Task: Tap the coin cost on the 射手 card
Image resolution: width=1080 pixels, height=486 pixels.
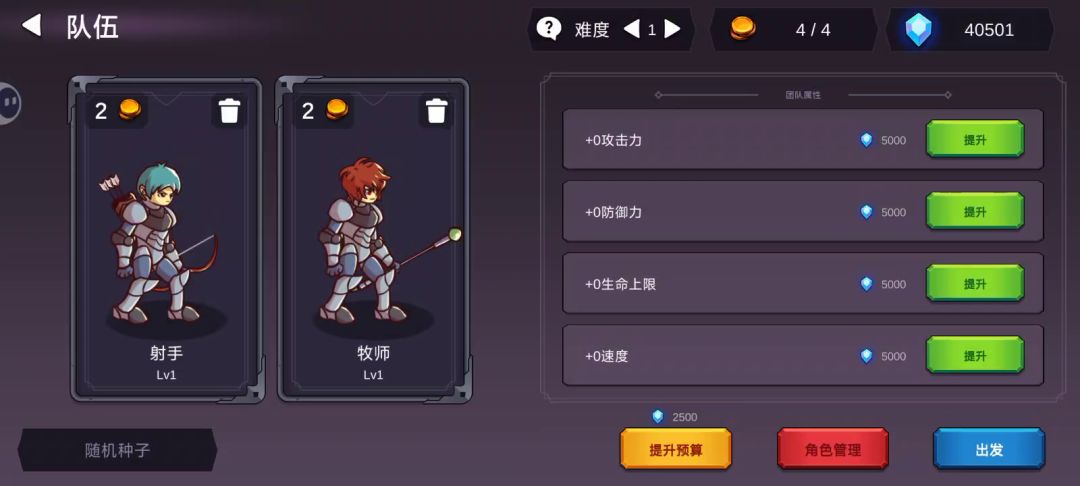Action: (x=117, y=110)
